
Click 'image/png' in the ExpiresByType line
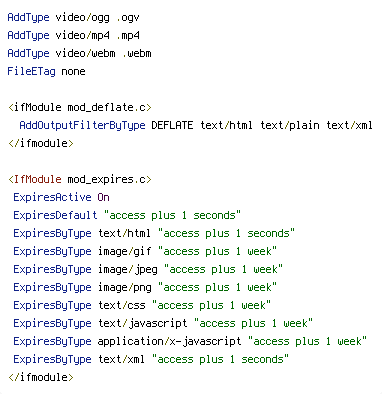click(125, 287)
